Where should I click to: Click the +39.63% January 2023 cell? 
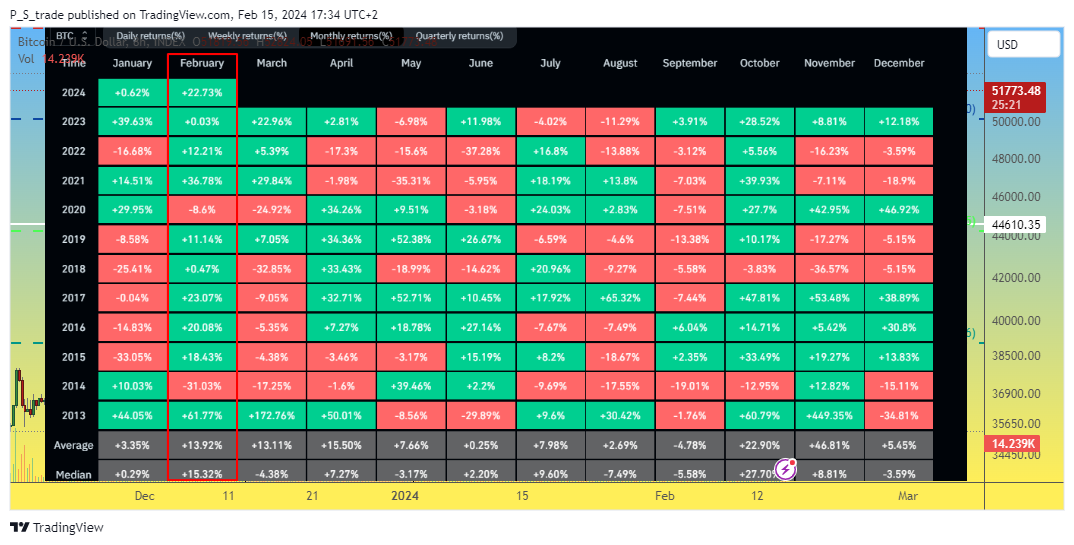132,122
